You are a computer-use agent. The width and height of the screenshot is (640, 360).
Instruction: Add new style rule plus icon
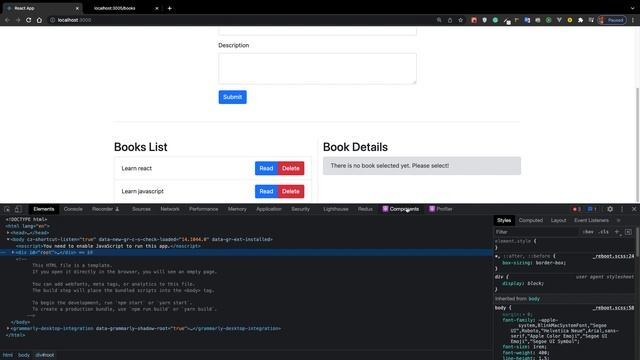tap(617, 232)
